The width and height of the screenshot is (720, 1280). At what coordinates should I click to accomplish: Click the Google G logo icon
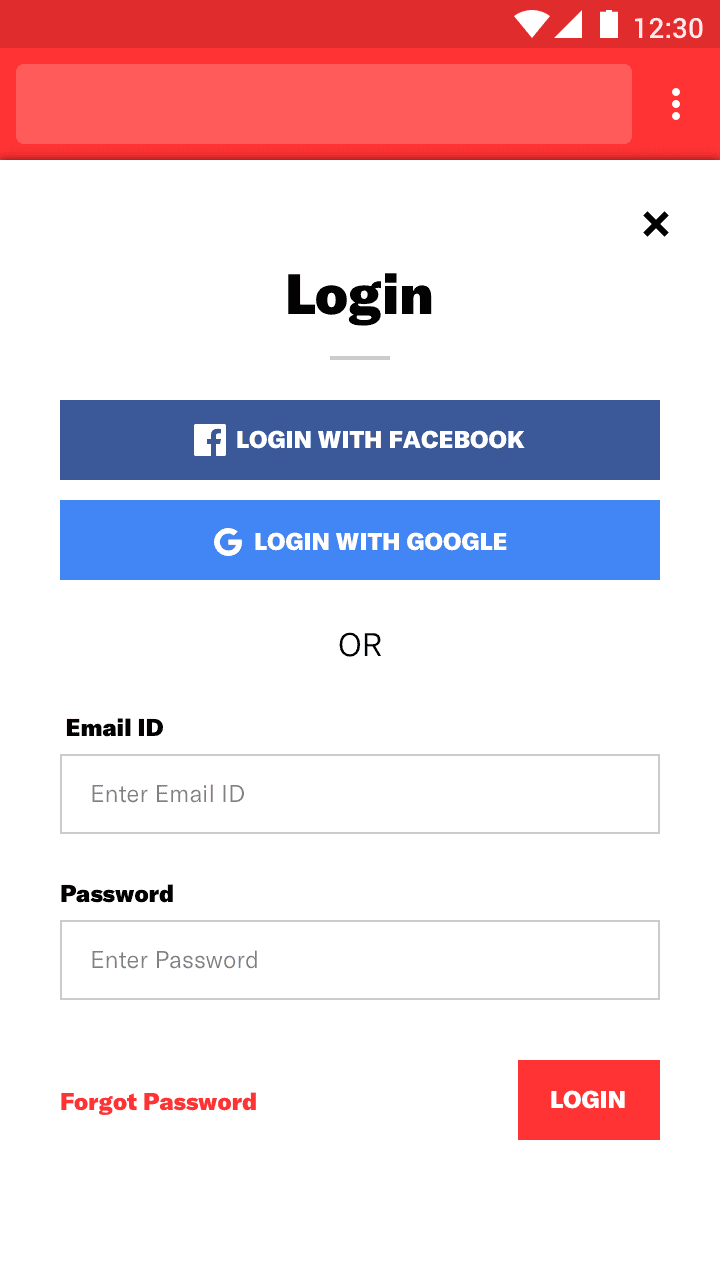(228, 542)
